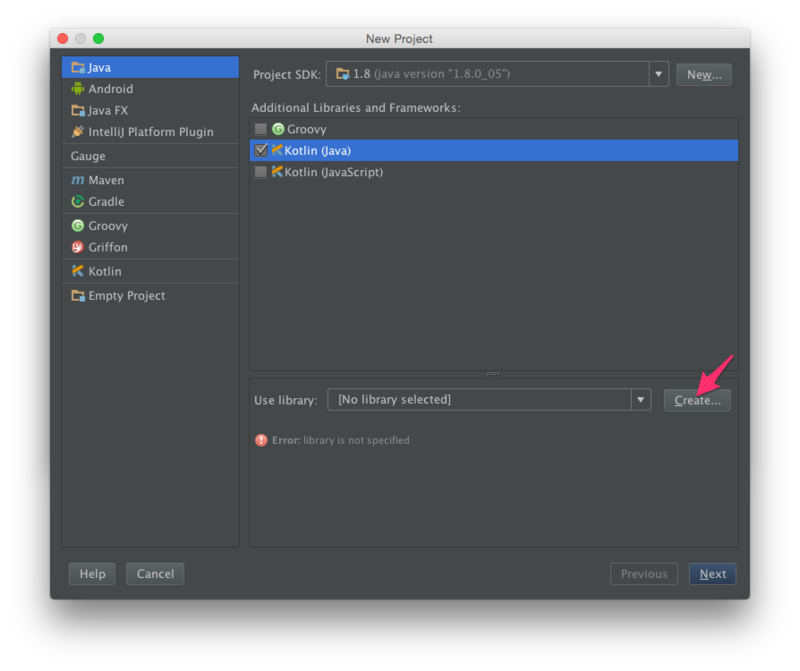This screenshot has height=671, width=800.
Task: Select Gauge project type
Action: pyautogui.click(x=150, y=156)
